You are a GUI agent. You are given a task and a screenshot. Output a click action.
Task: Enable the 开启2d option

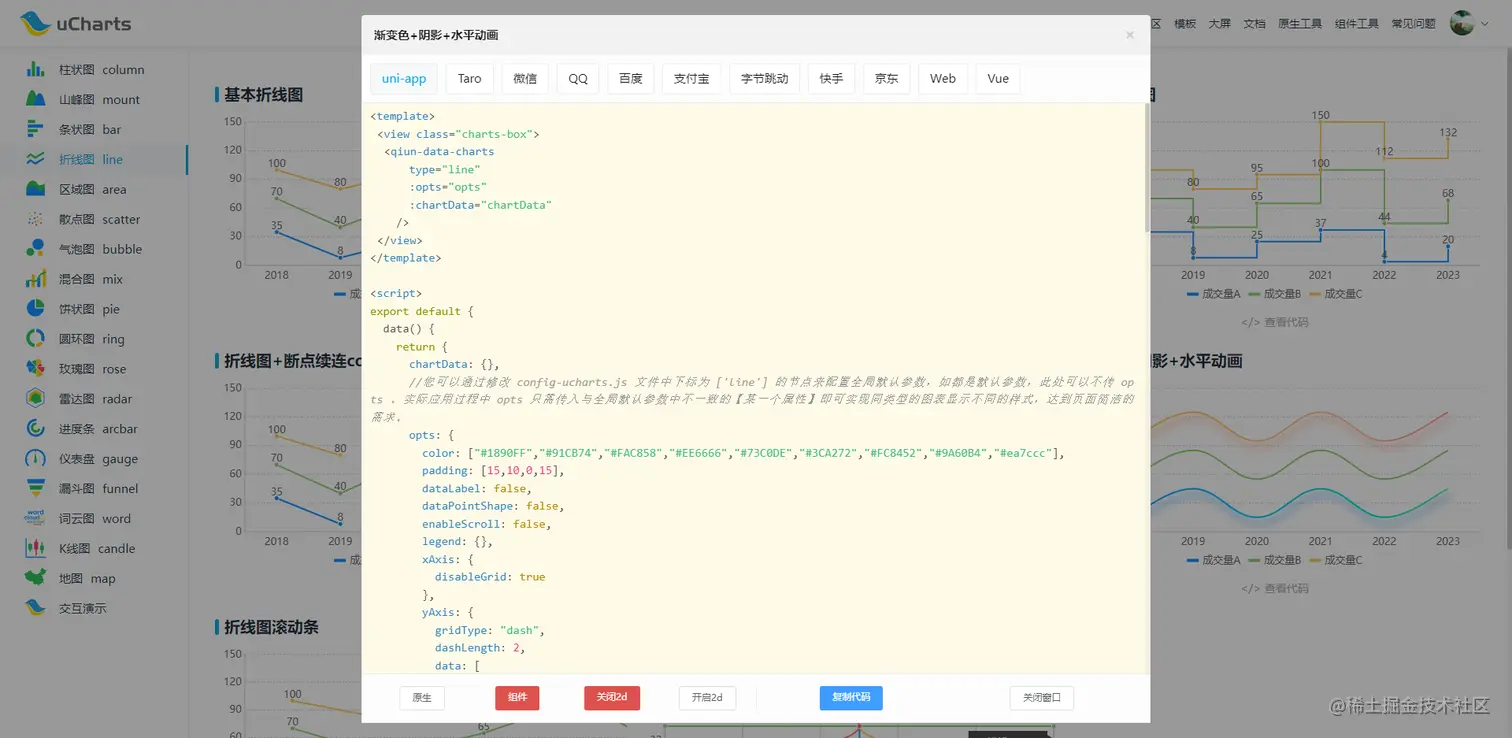click(x=707, y=698)
